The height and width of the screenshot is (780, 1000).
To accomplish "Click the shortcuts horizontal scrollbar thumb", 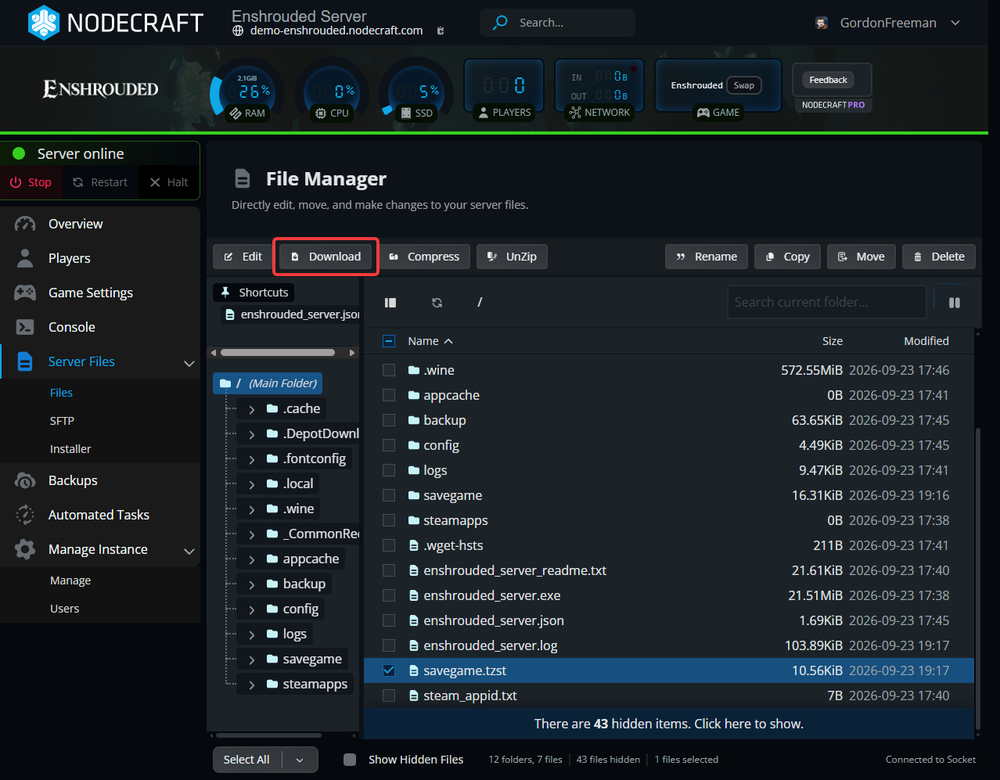I will [x=278, y=353].
